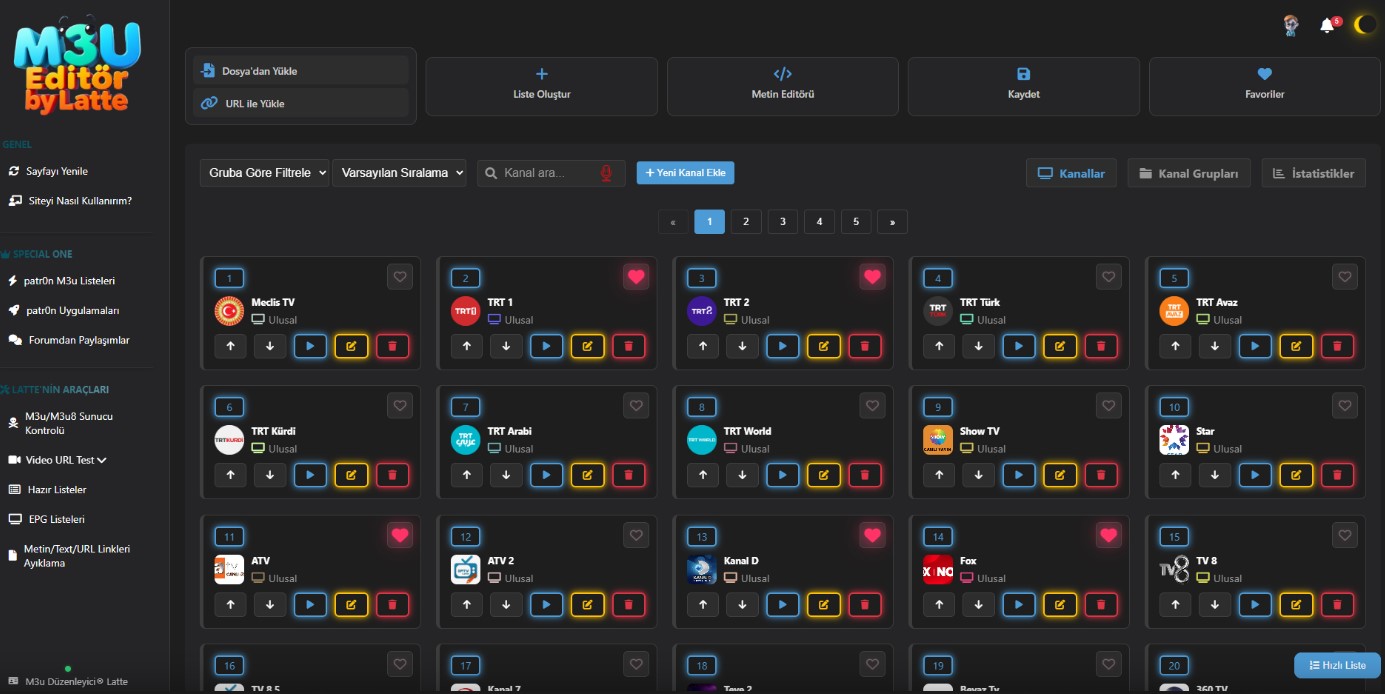Delete the TV 8 channel
This screenshot has width=1385, height=694.
coord(1337,604)
